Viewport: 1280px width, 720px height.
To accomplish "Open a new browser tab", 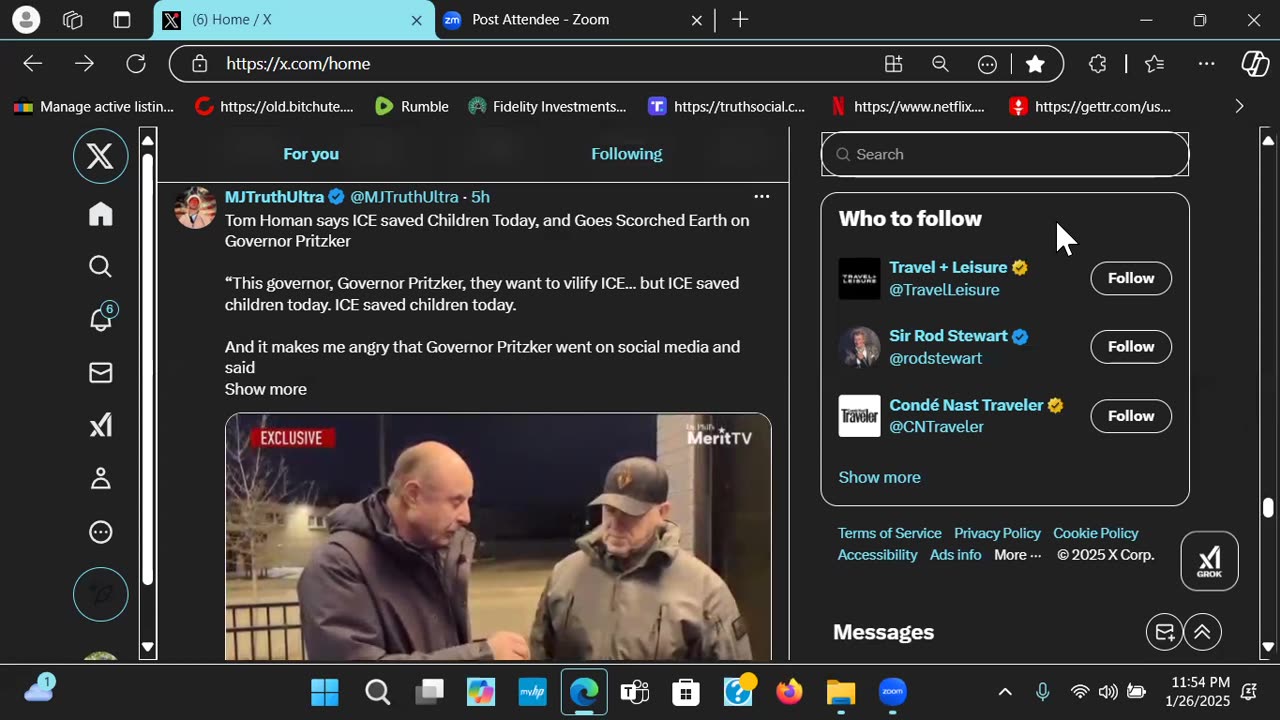I will 740,20.
